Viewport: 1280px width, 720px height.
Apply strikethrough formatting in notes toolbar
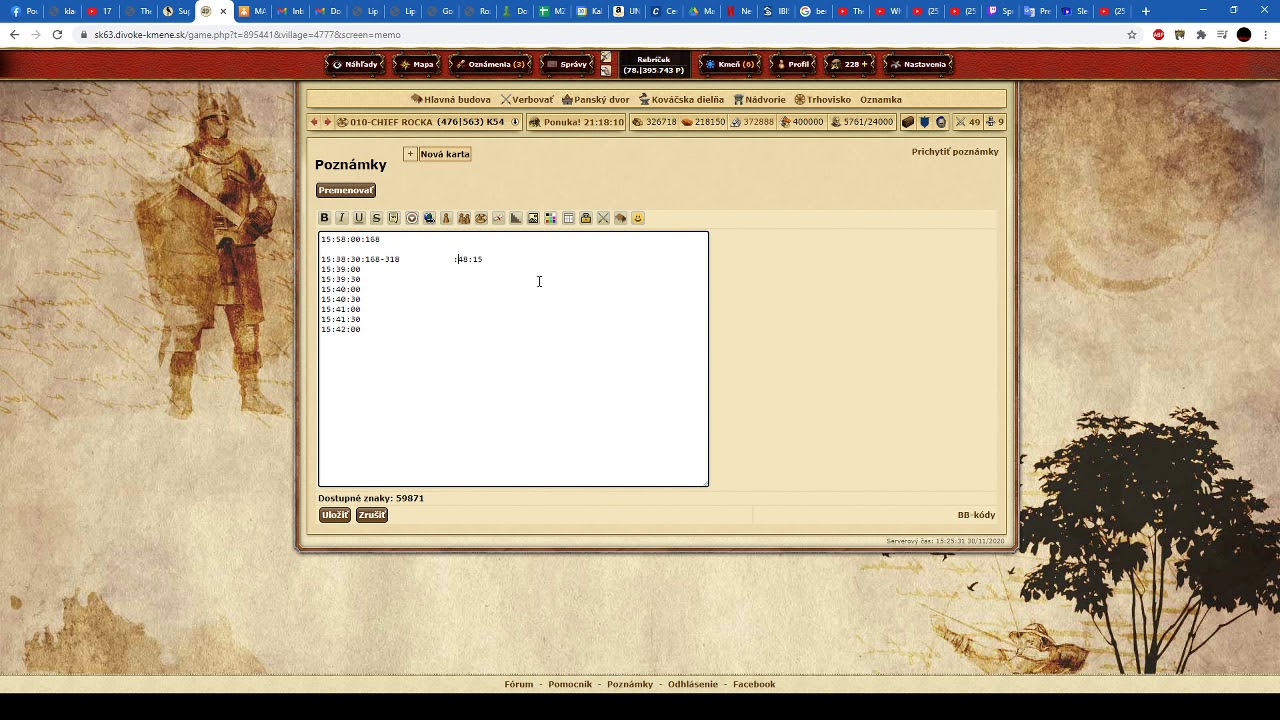point(376,218)
